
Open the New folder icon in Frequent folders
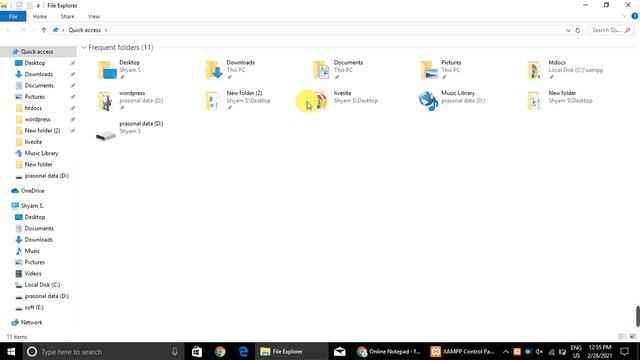pyautogui.click(x=535, y=101)
